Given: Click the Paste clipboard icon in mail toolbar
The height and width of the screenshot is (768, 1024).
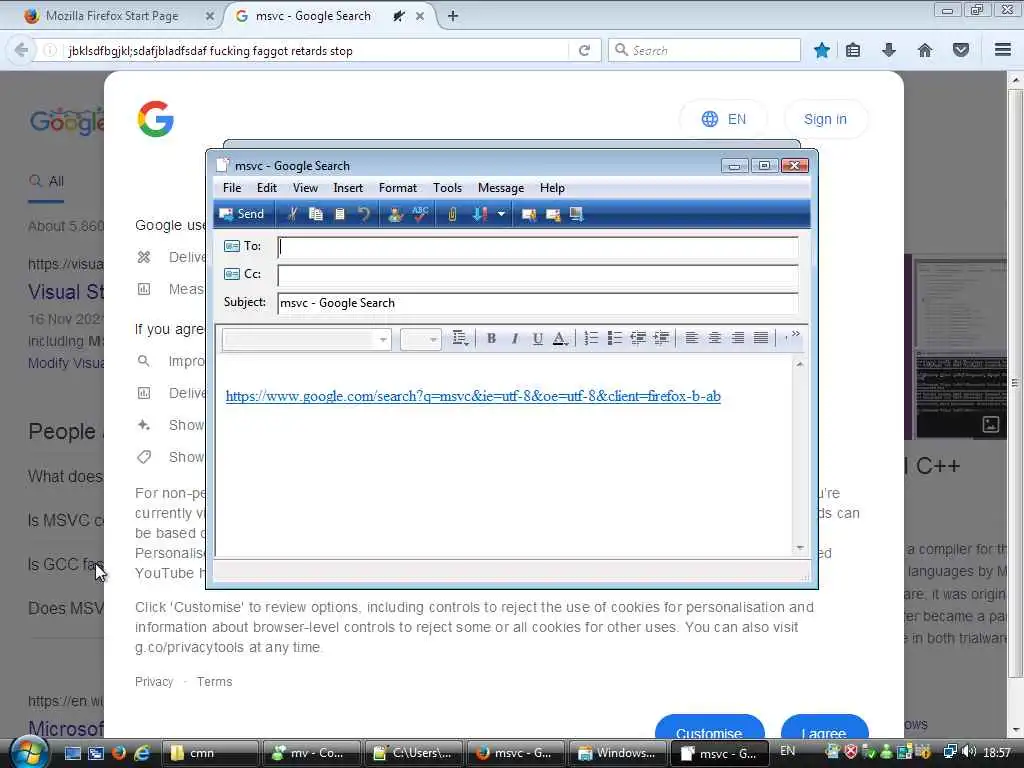Looking at the screenshot, I should (x=340, y=214).
